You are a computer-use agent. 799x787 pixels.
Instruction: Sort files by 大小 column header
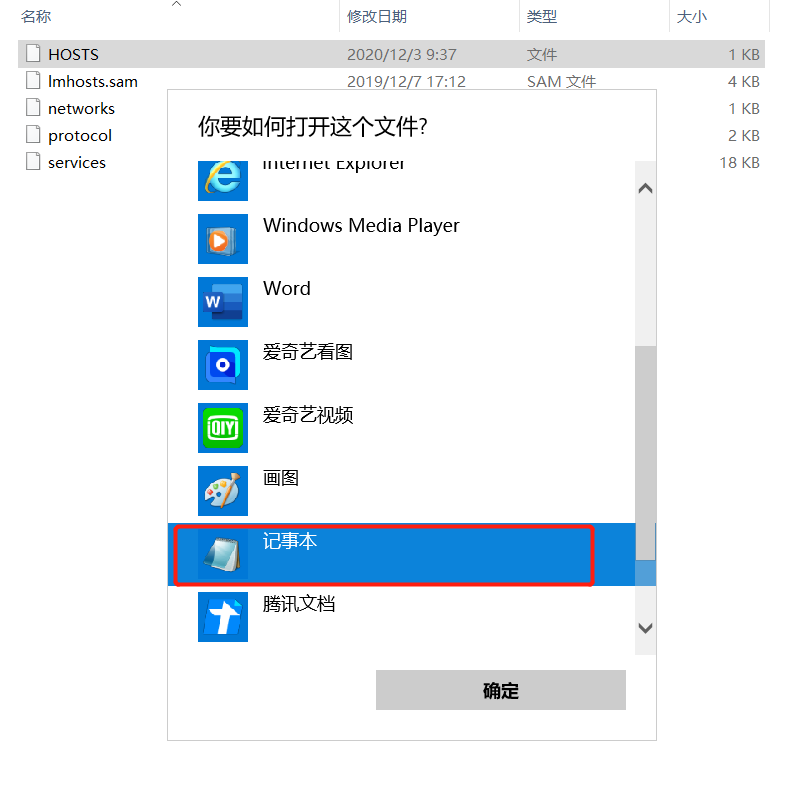691,17
